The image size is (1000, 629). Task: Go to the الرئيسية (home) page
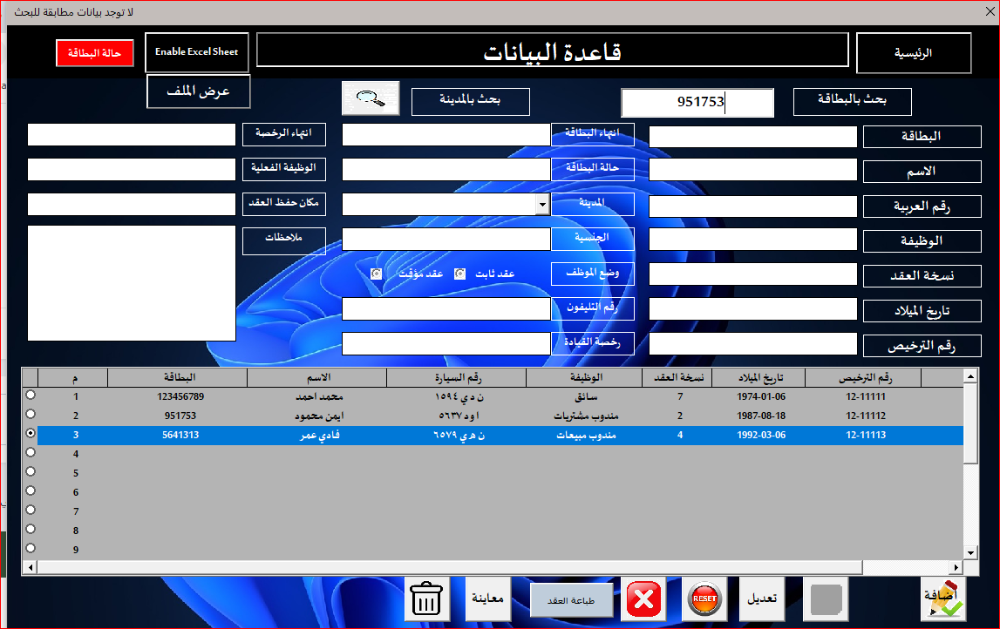click(x=912, y=53)
